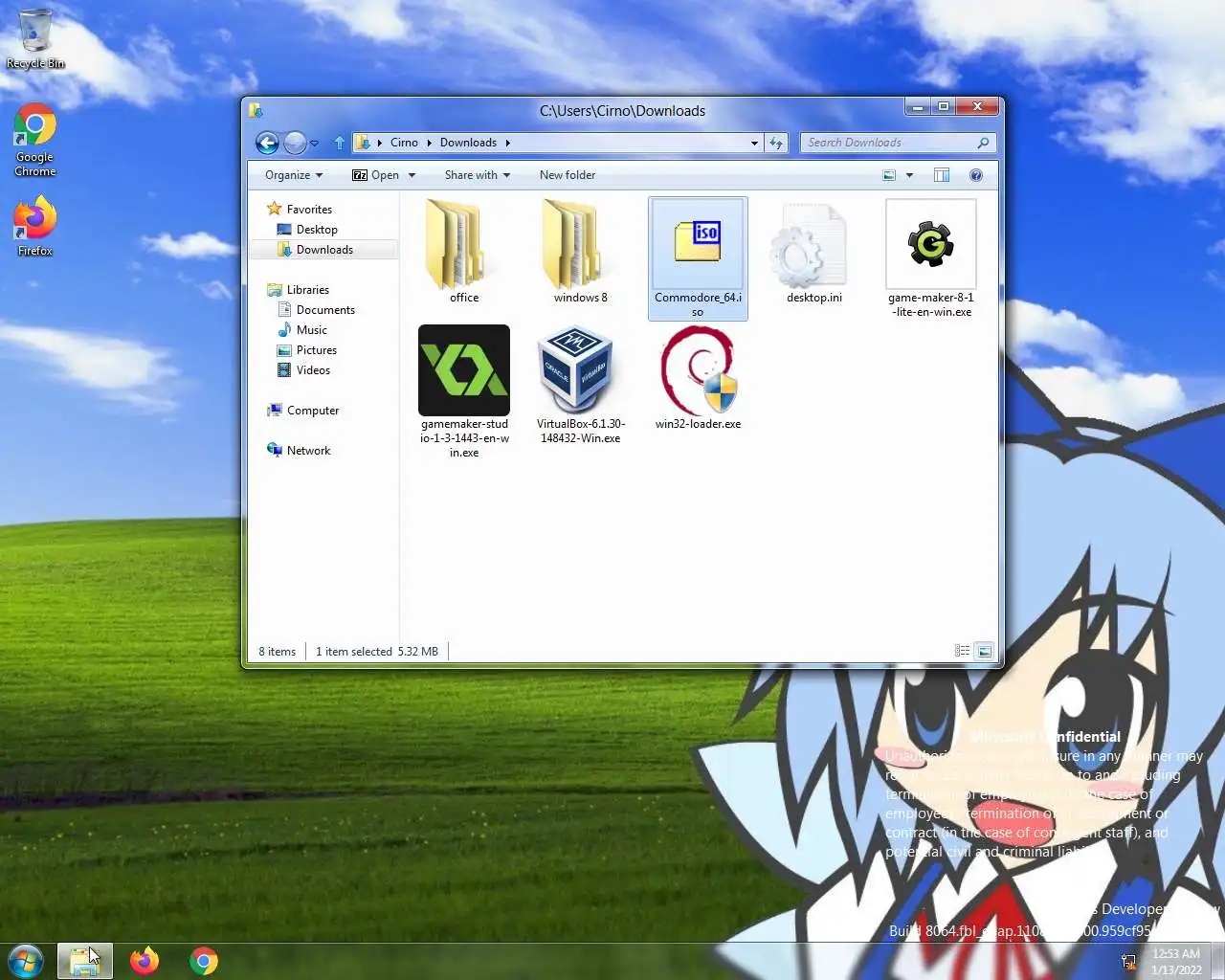Click the Open button in toolbar
1225x980 pixels.
(375, 175)
